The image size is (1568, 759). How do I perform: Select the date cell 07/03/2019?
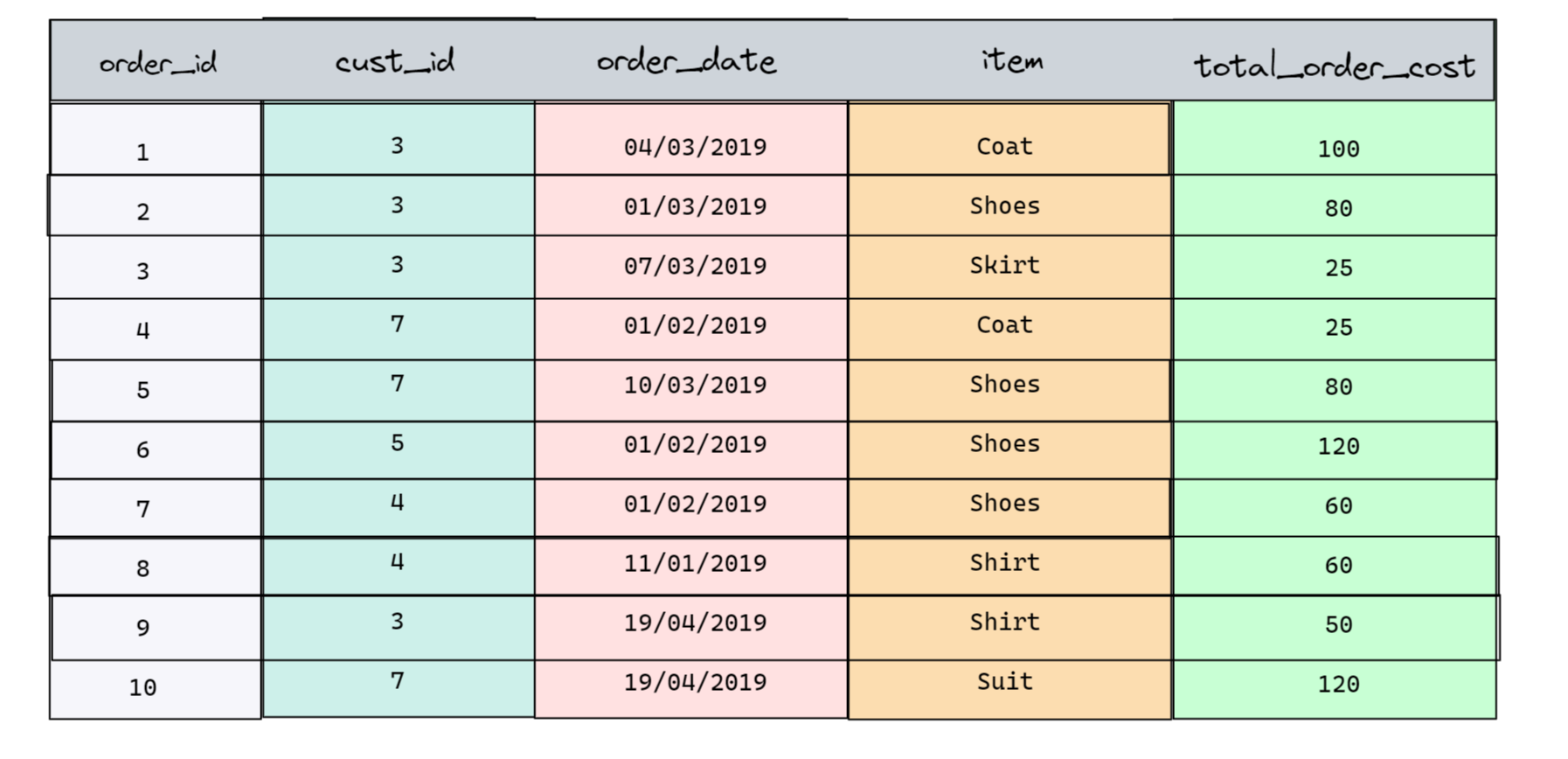pos(690,267)
